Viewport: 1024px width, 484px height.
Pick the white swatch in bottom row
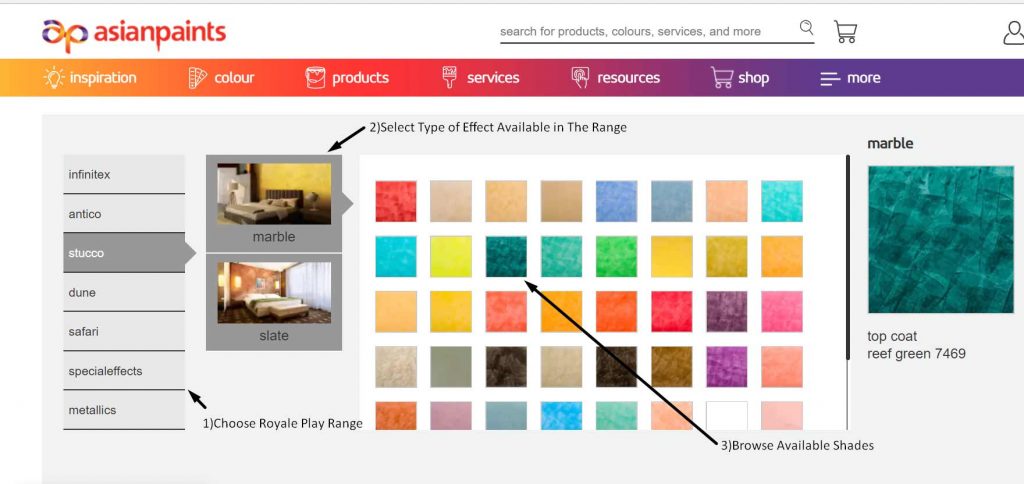(x=727, y=415)
